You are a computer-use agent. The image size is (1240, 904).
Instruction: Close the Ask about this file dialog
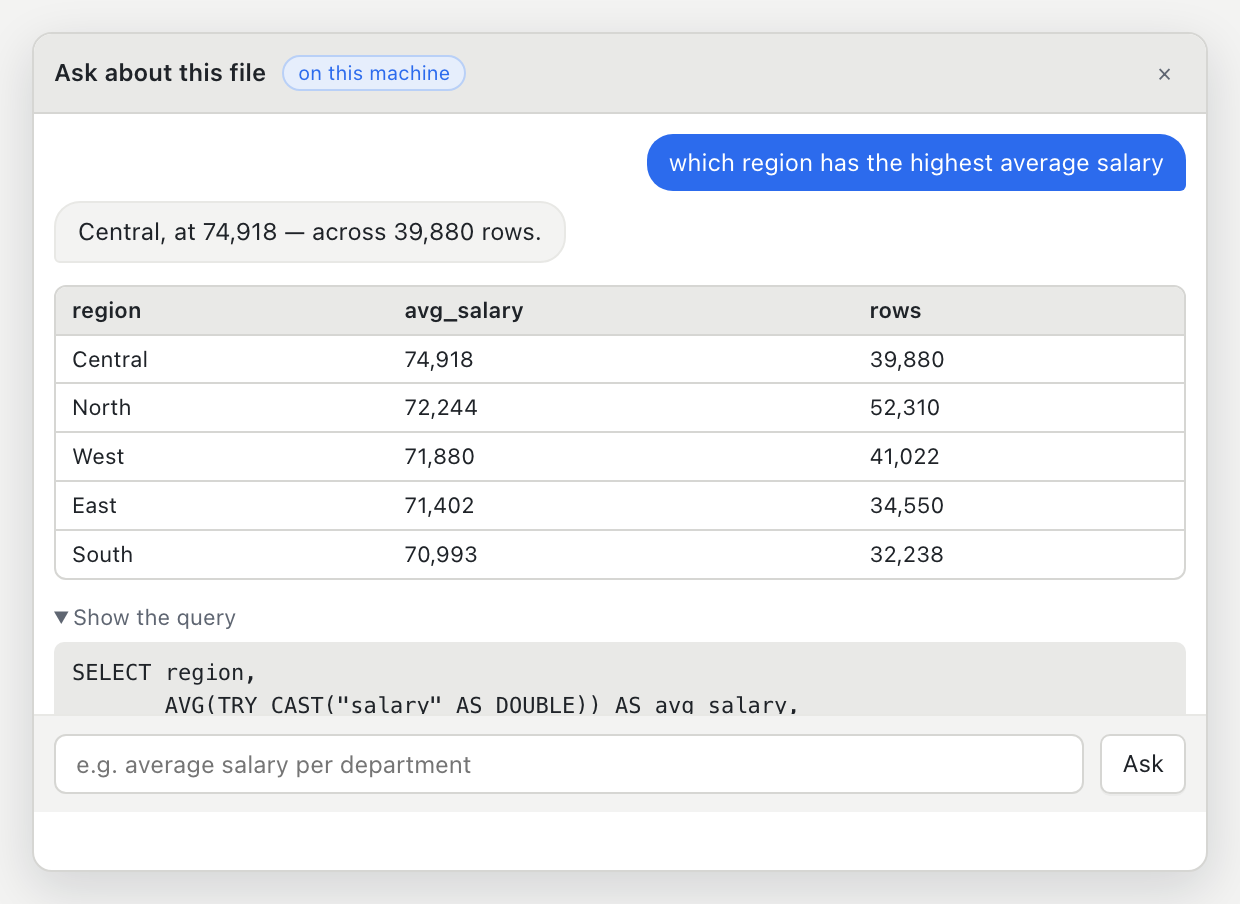point(1164,74)
